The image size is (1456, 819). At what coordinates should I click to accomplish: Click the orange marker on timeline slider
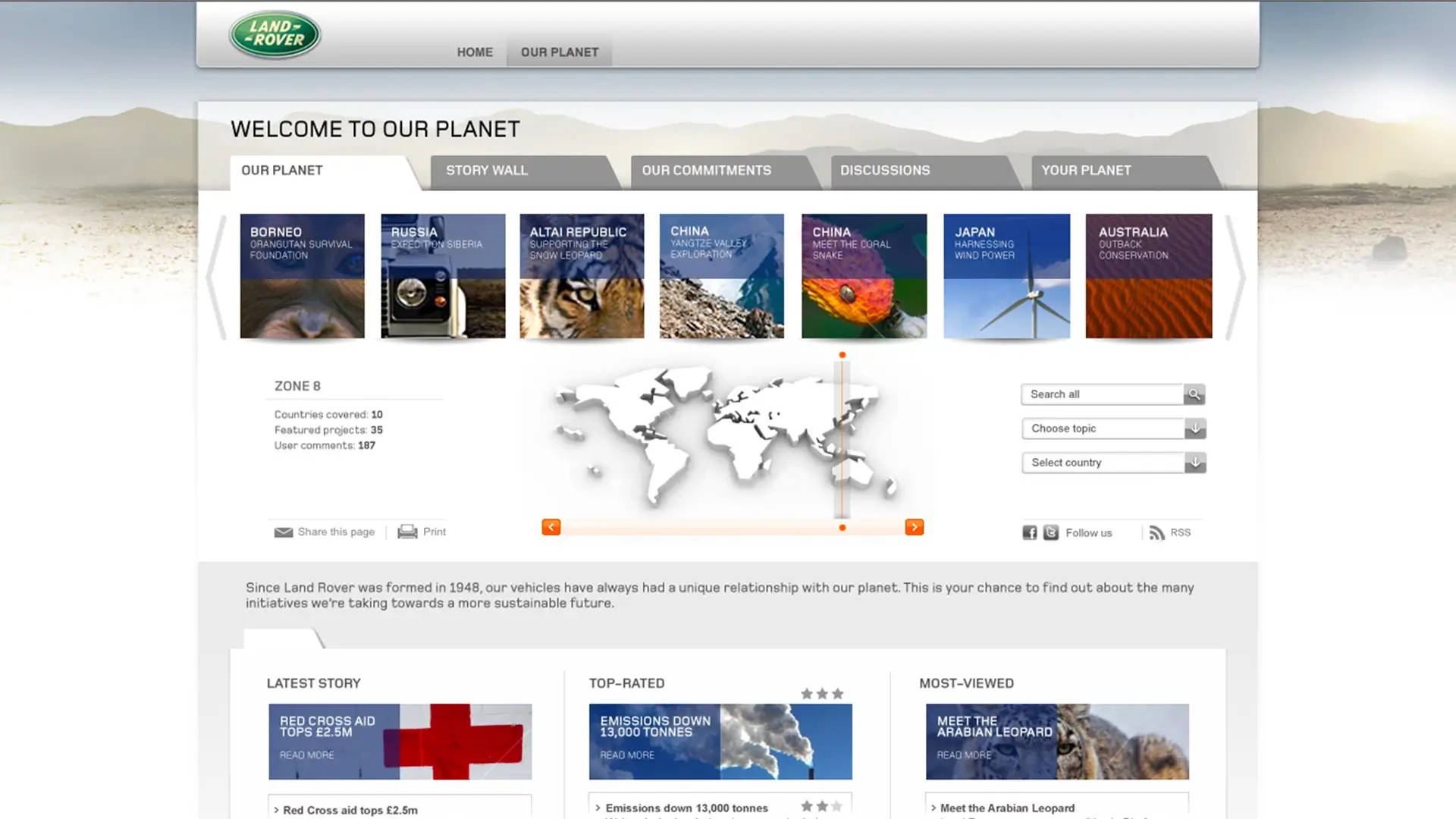click(x=843, y=528)
